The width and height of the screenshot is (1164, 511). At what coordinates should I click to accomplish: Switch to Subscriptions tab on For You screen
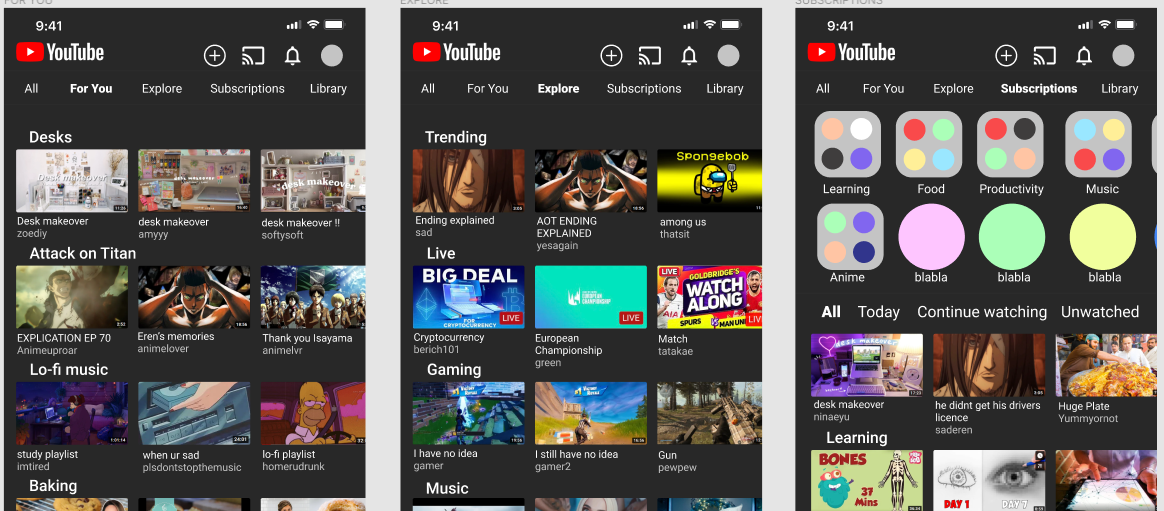coord(247,88)
